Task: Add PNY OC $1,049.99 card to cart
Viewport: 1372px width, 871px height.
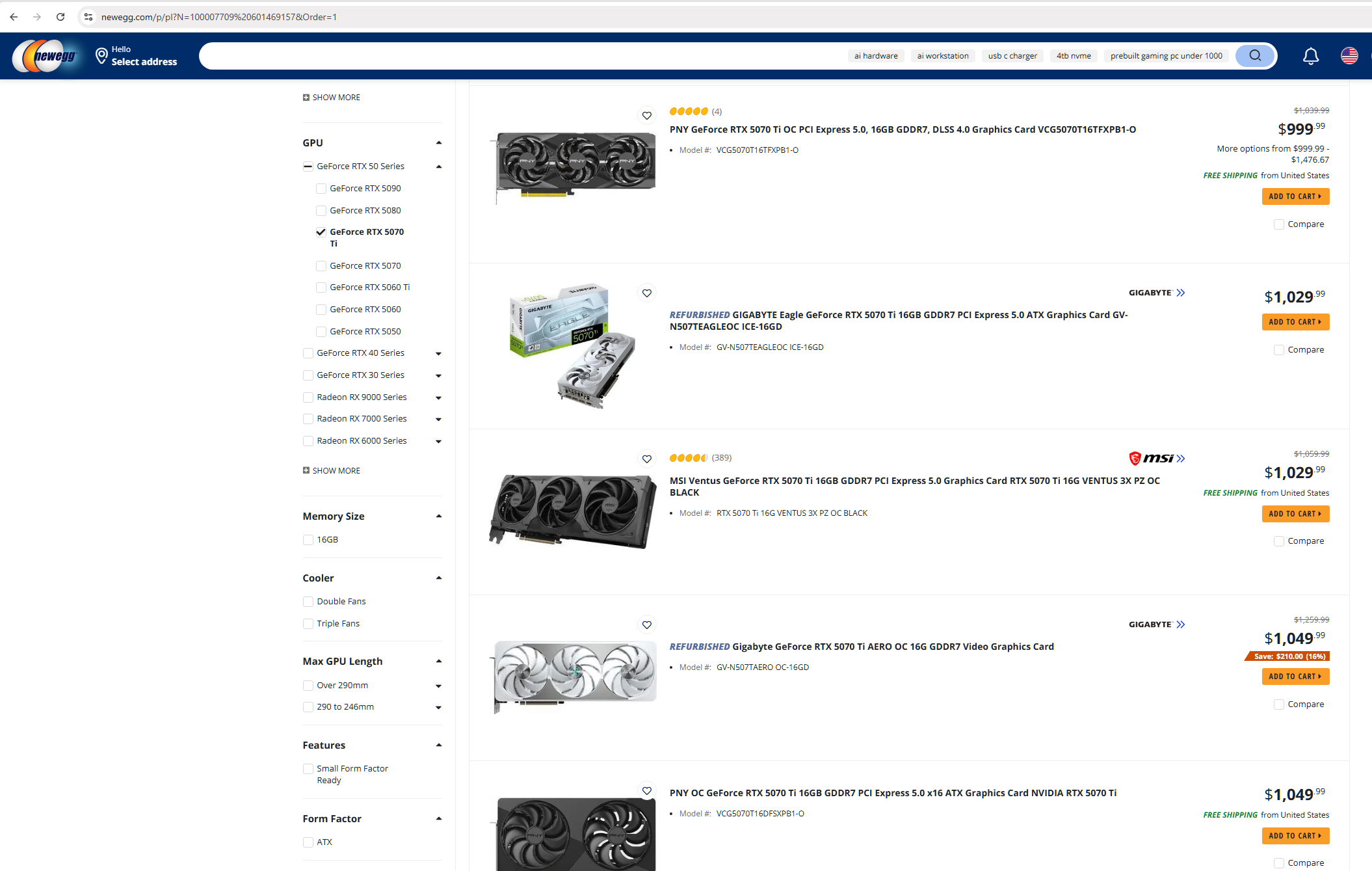Action: tap(1295, 836)
